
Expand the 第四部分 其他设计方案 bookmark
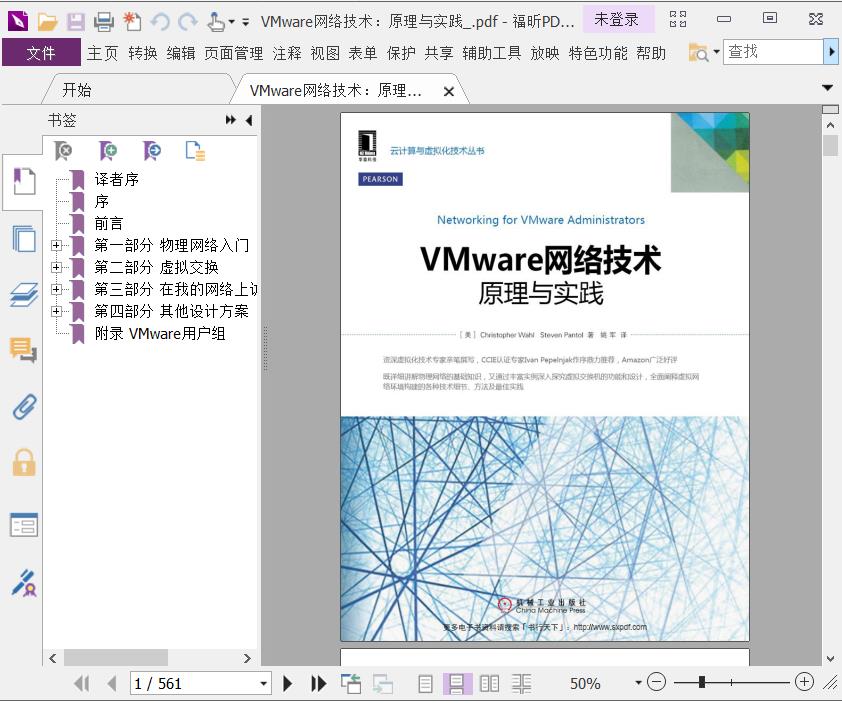(x=56, y=311)
